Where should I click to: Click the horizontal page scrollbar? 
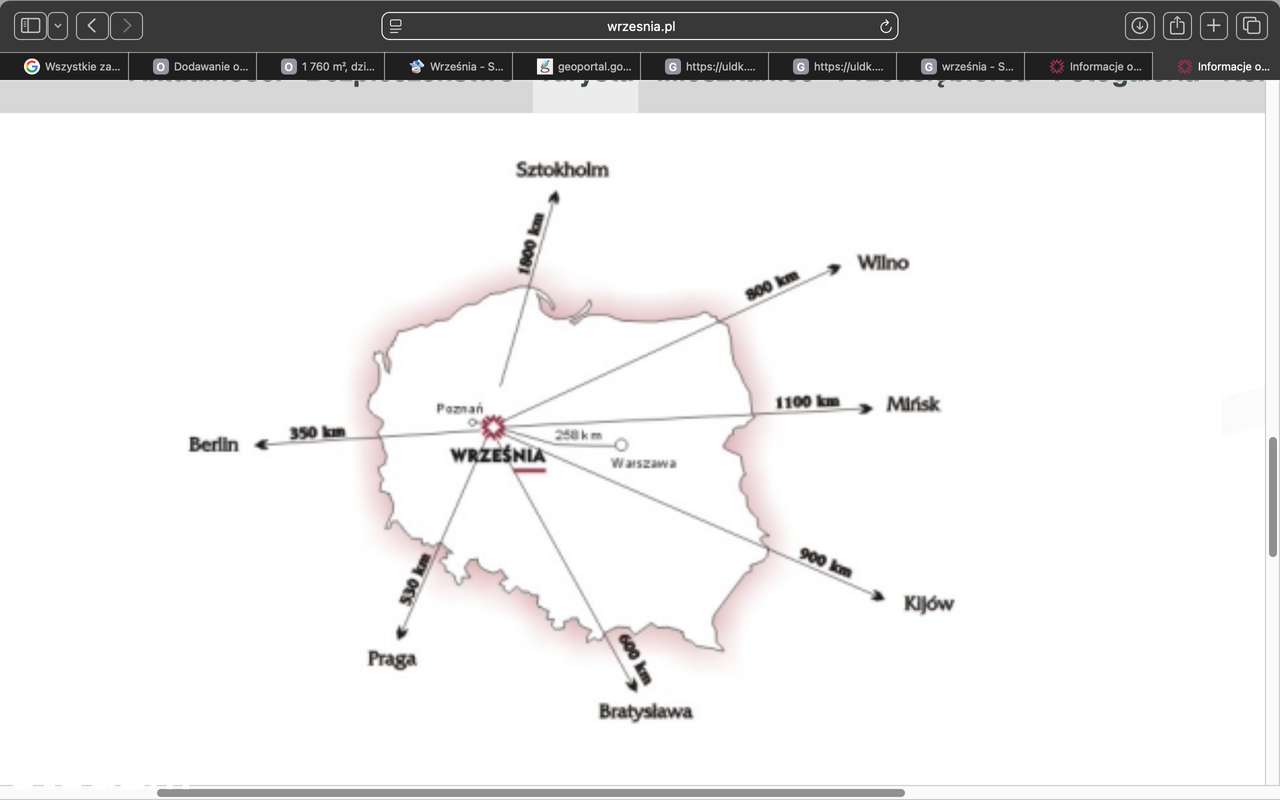pos(531,793)
